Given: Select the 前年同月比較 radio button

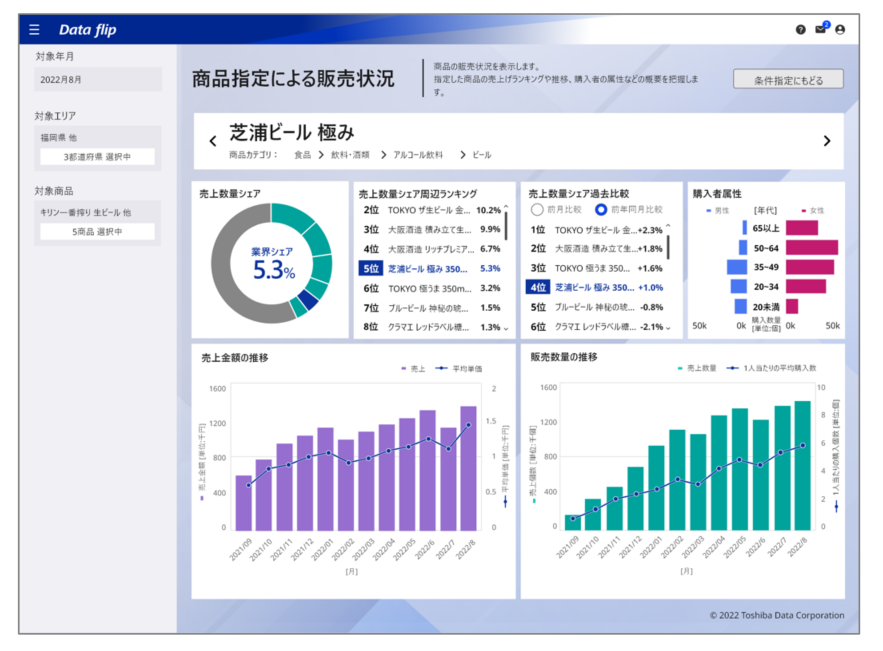Looking at the screenshot, I should coord(601,209).
